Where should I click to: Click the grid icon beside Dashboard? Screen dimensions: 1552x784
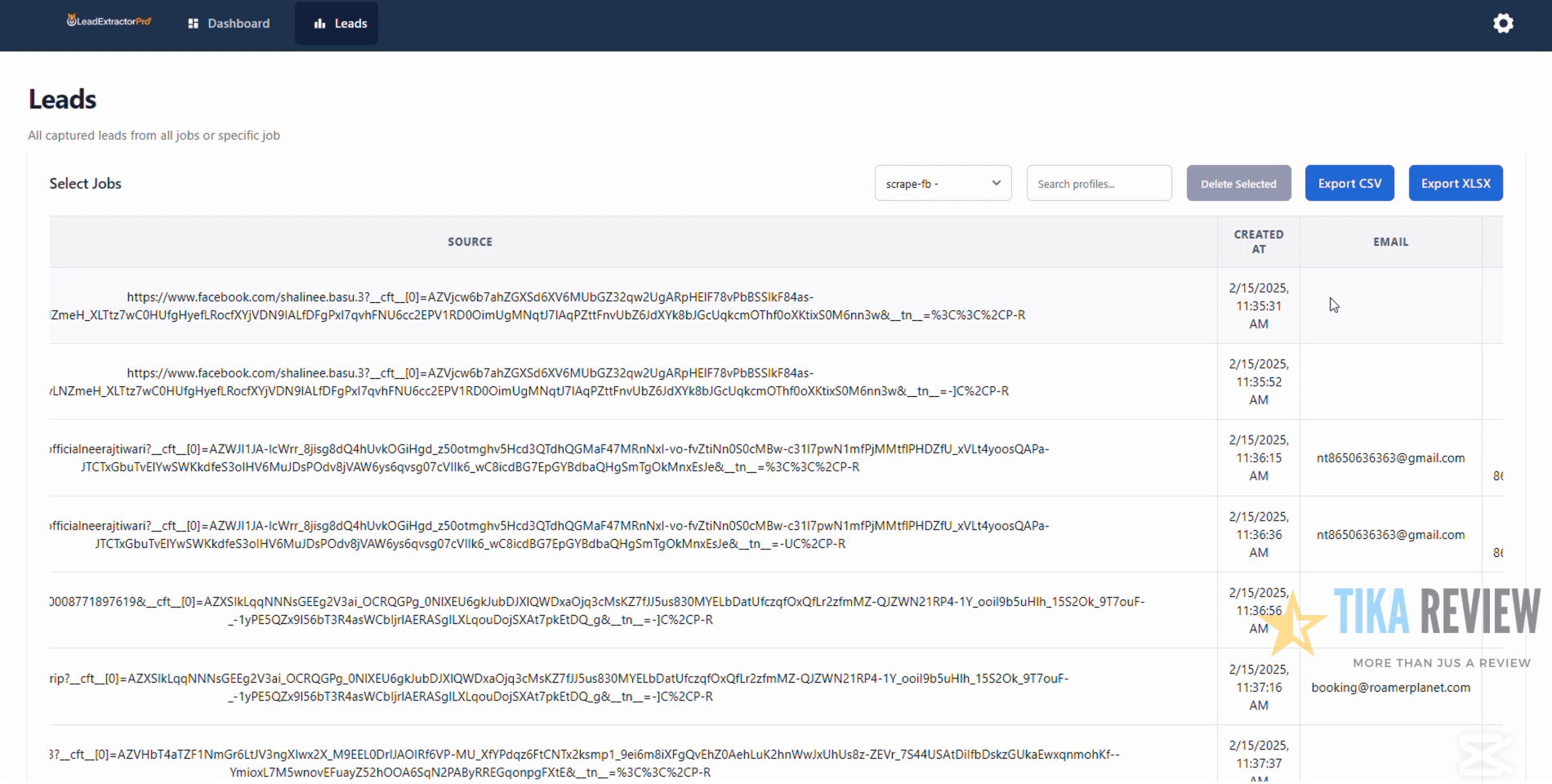click(193, 23)
